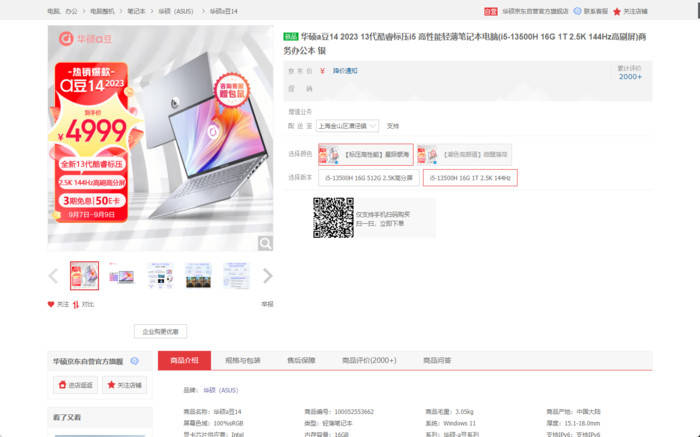This screenshot has height=437, width=700.
Task: Select the second gallery thumbnail showing a laptop
Action: tap(121, 275)
